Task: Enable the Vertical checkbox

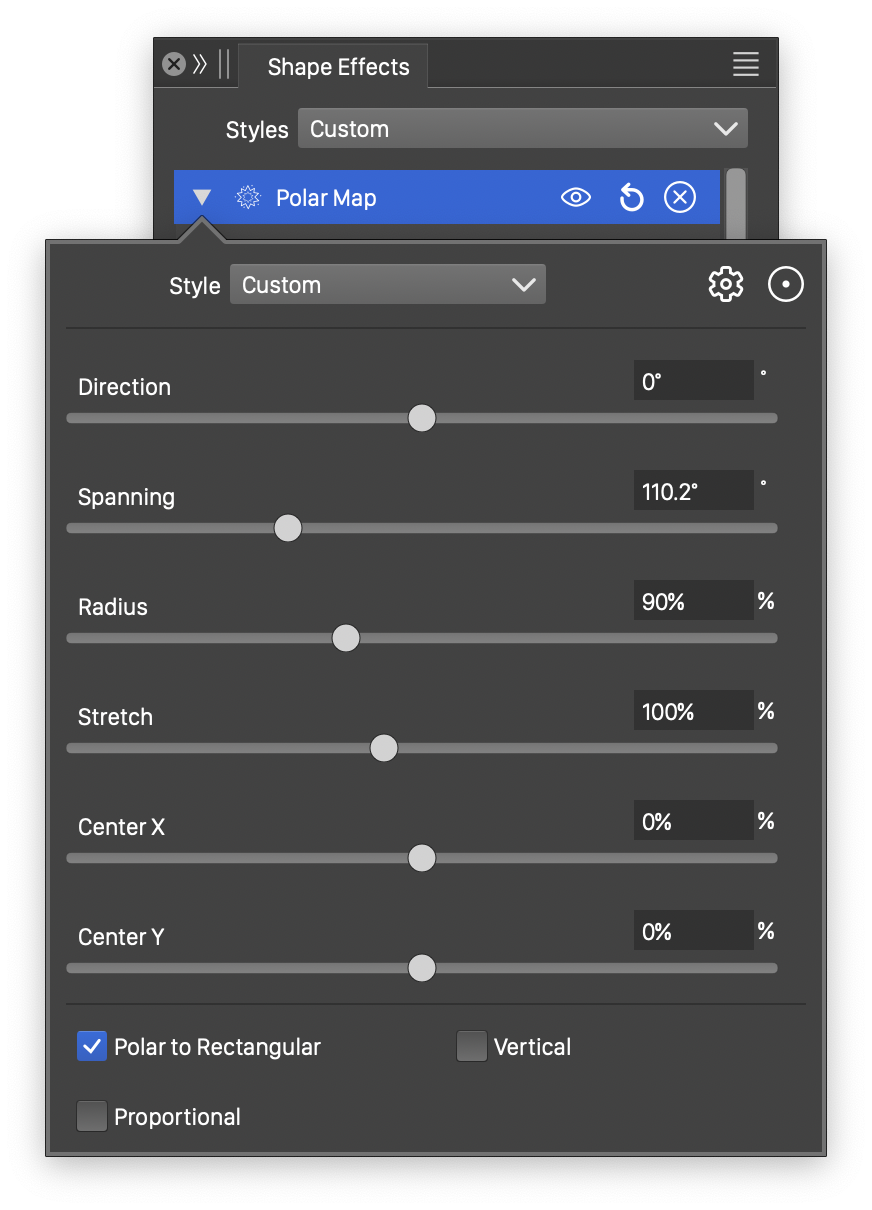Action: tap(471, 1047)
